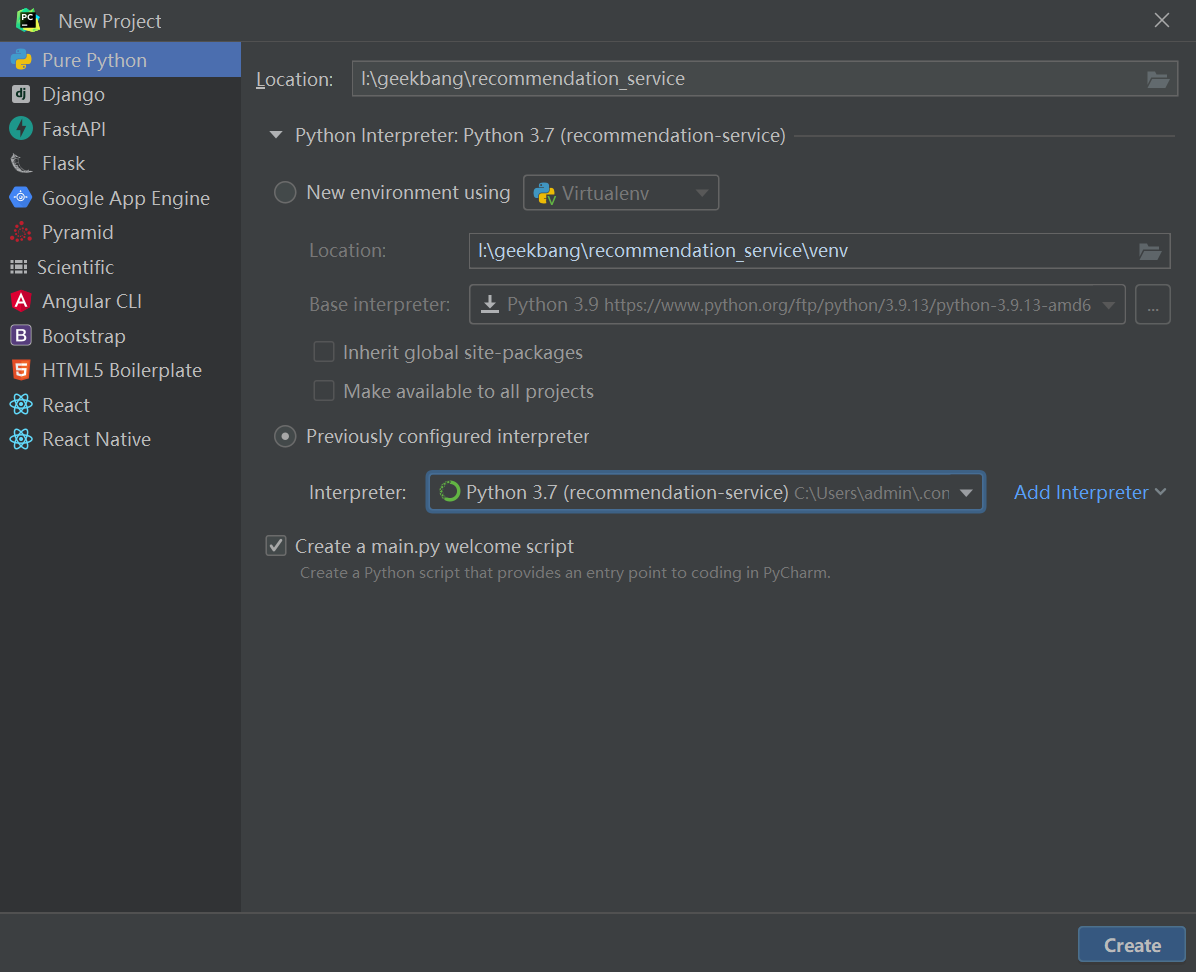Select the FastAPI icon in sidebar
Viewport: 1196px width, 972px height.
[x=20, y=129]
